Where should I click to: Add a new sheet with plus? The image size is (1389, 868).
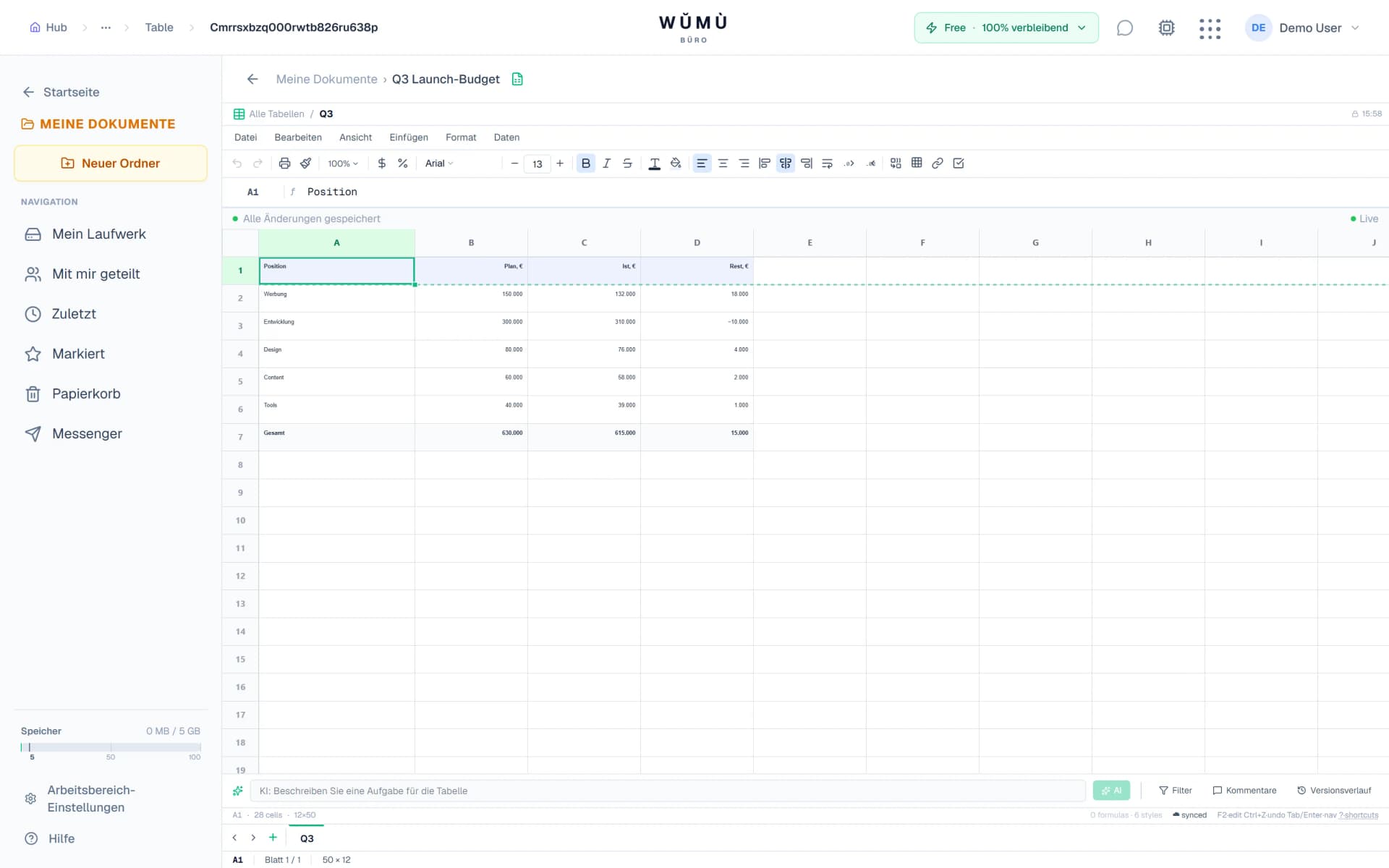coord(273,838)
